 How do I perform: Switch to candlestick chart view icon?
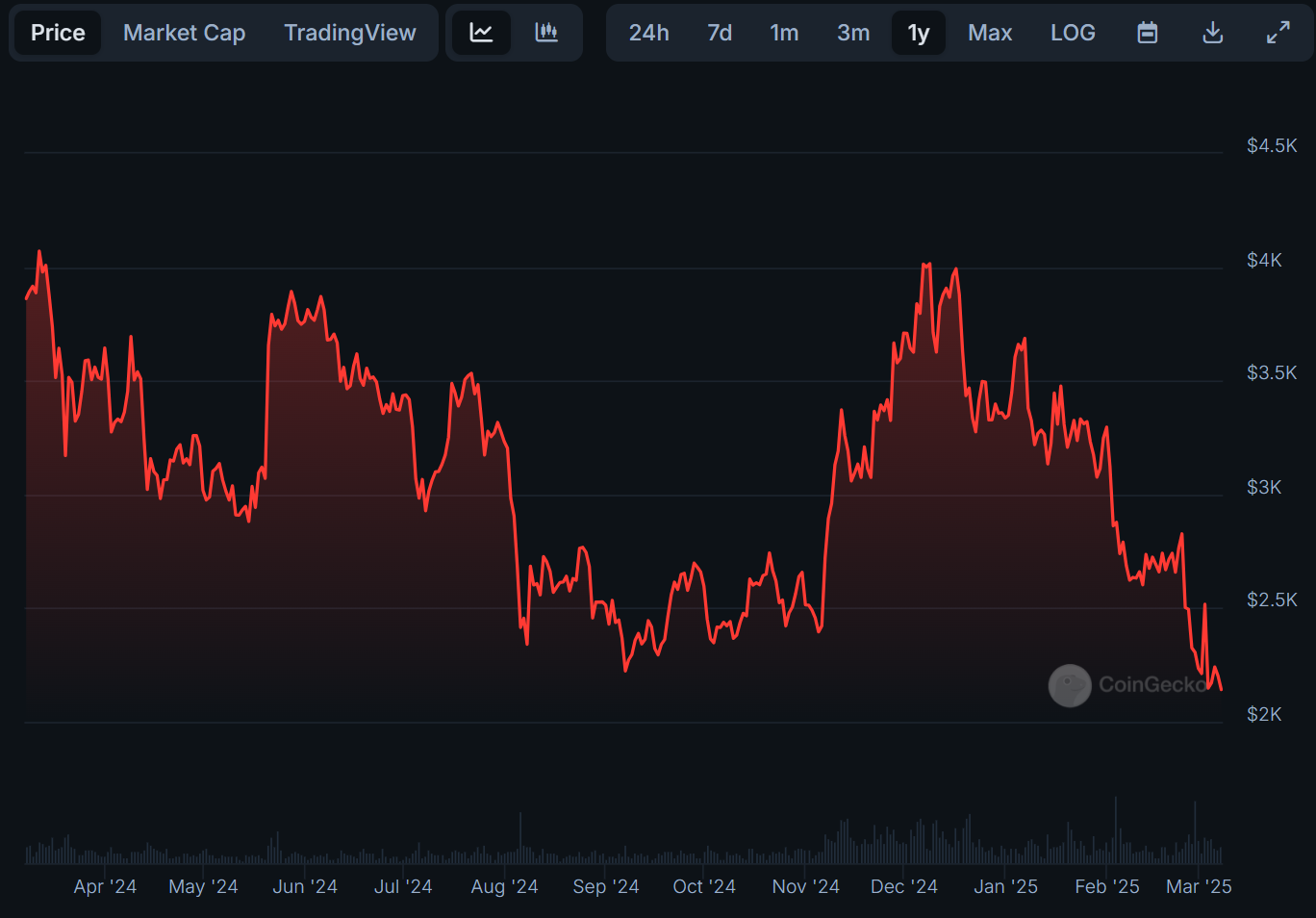pos(546,33)
